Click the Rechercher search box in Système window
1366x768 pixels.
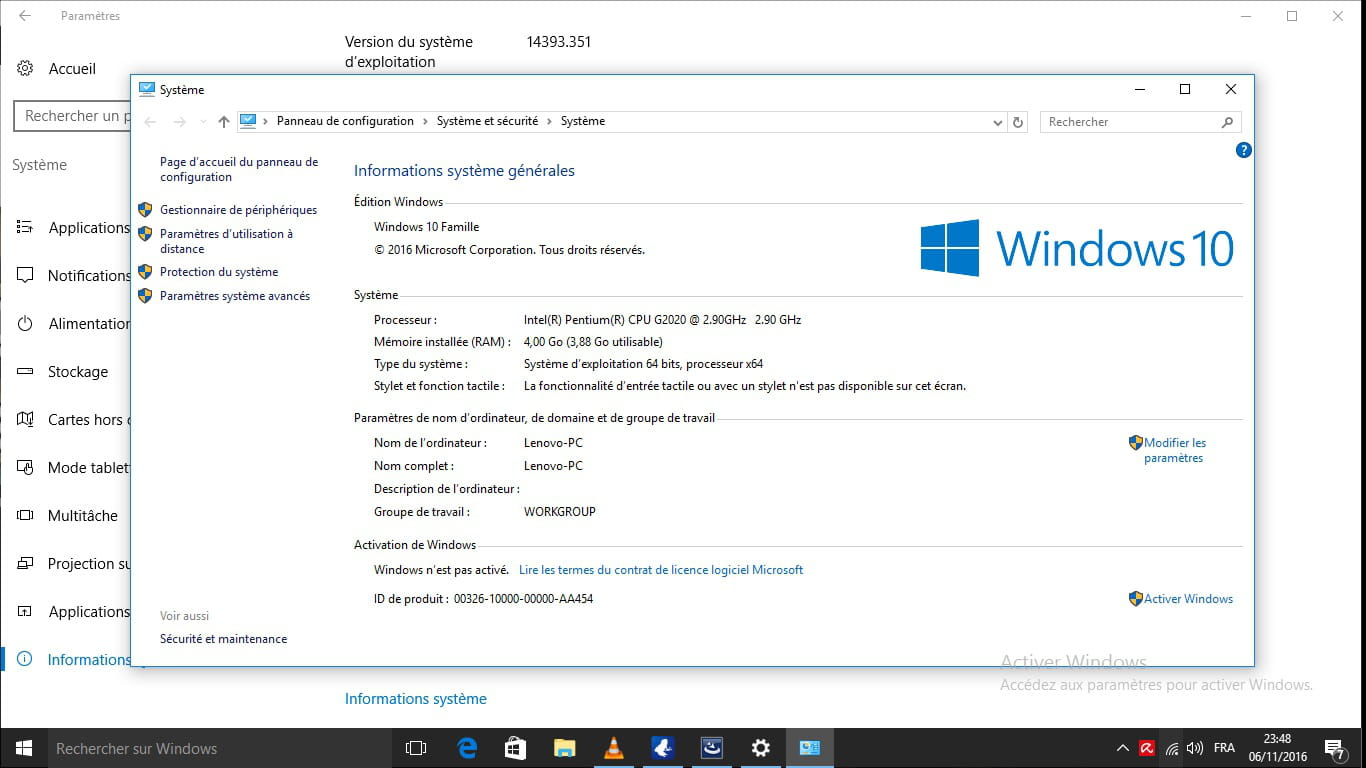point(1140,122)
